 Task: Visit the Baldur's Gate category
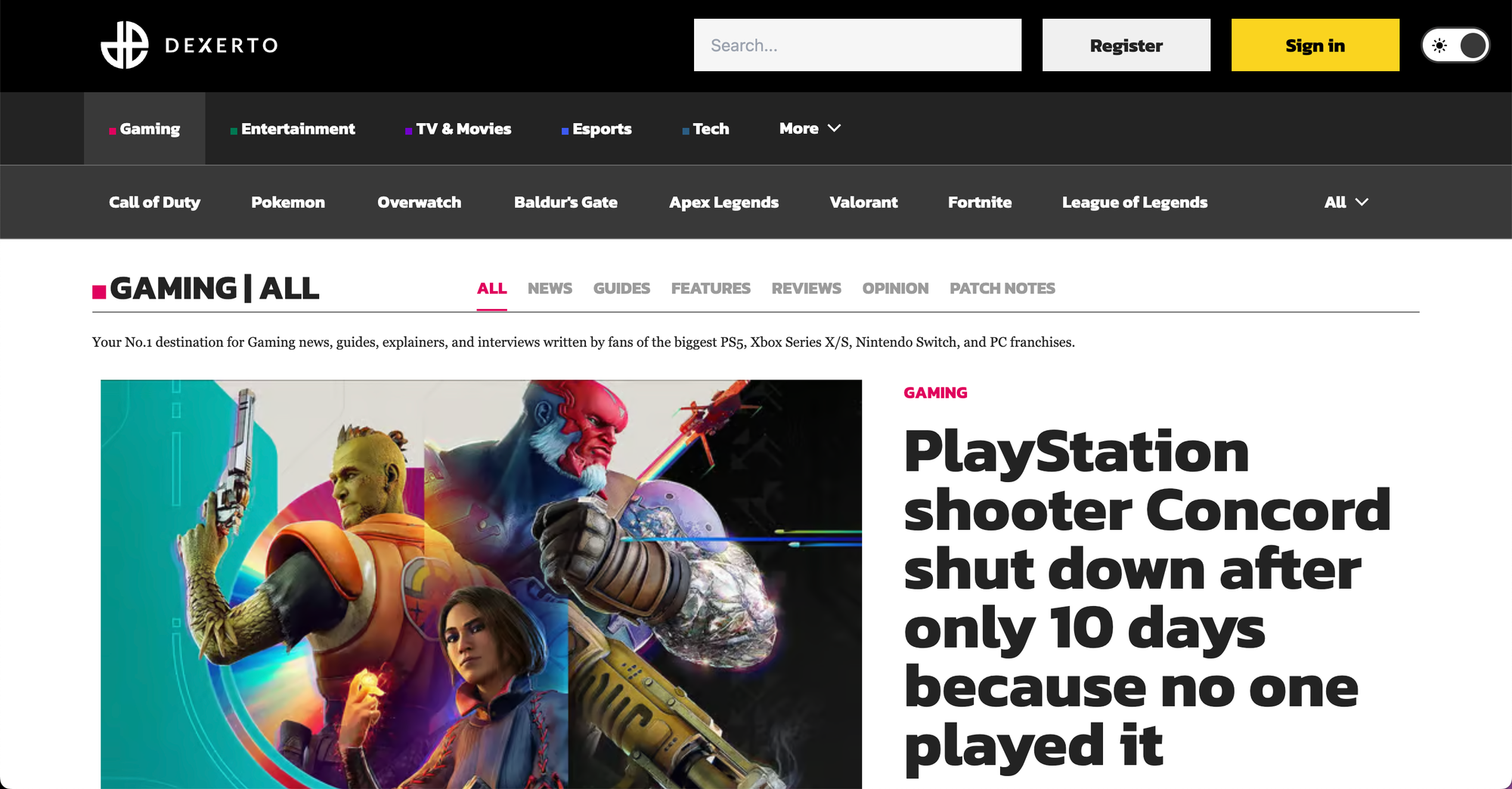(x=565, y=202)
